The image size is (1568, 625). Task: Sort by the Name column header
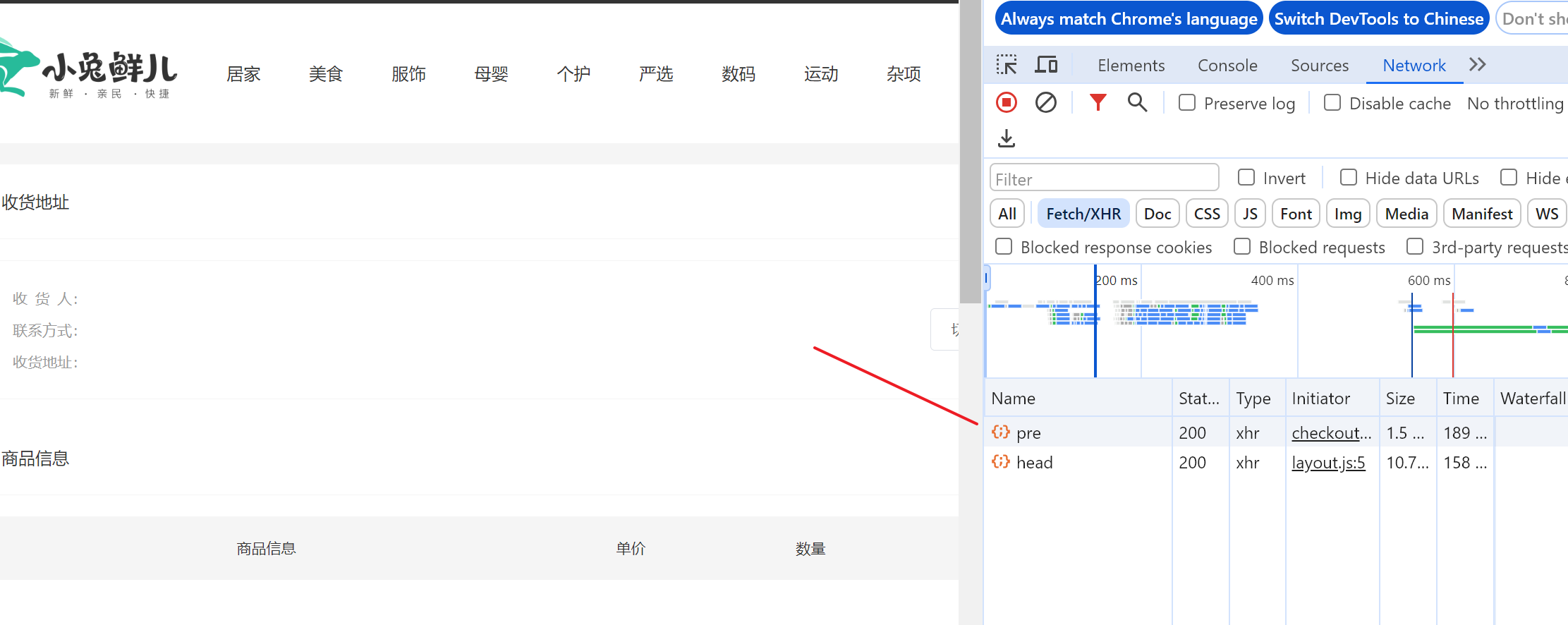(x=1078, y=398)
